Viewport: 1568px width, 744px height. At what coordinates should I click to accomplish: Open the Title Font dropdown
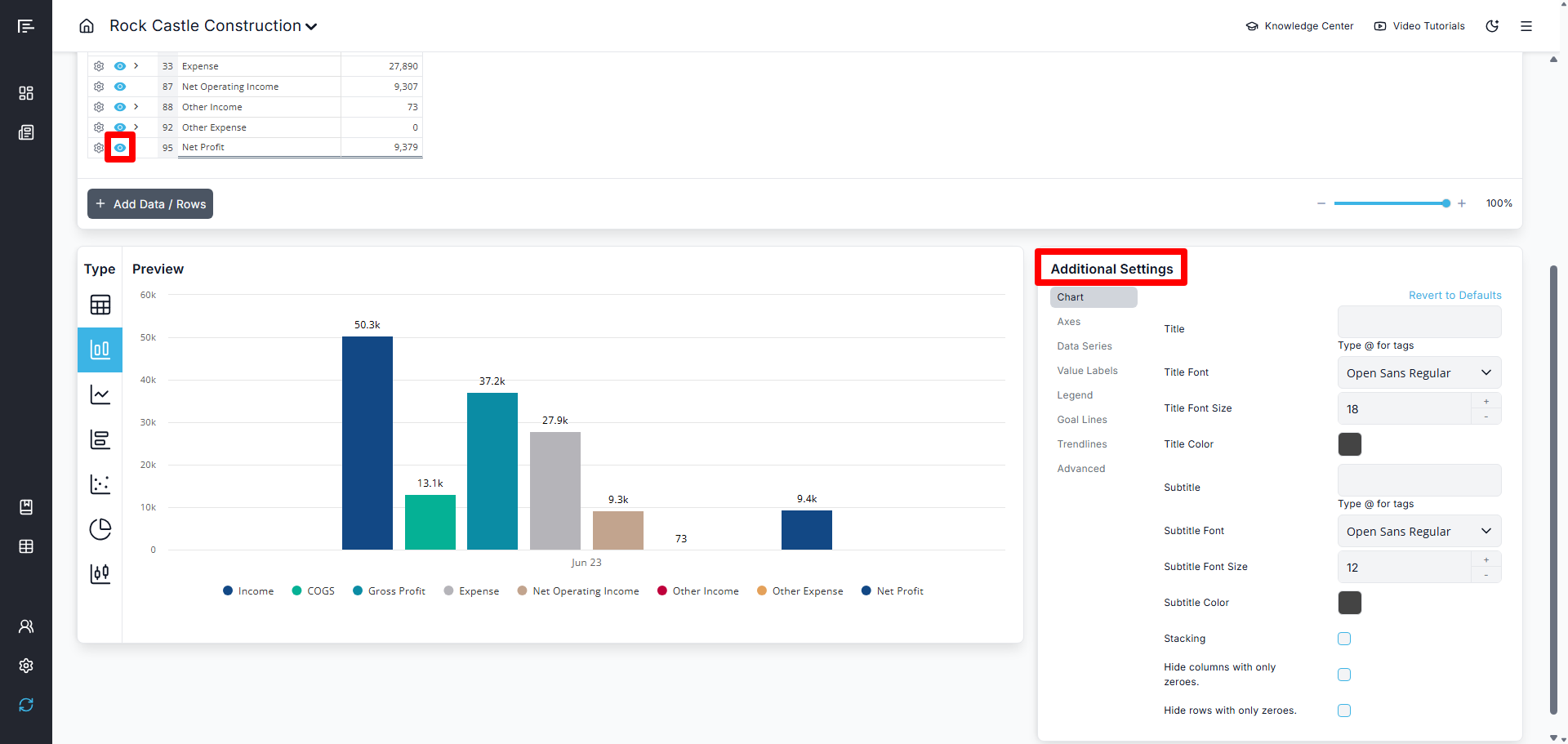click(x=1419, y=373)
